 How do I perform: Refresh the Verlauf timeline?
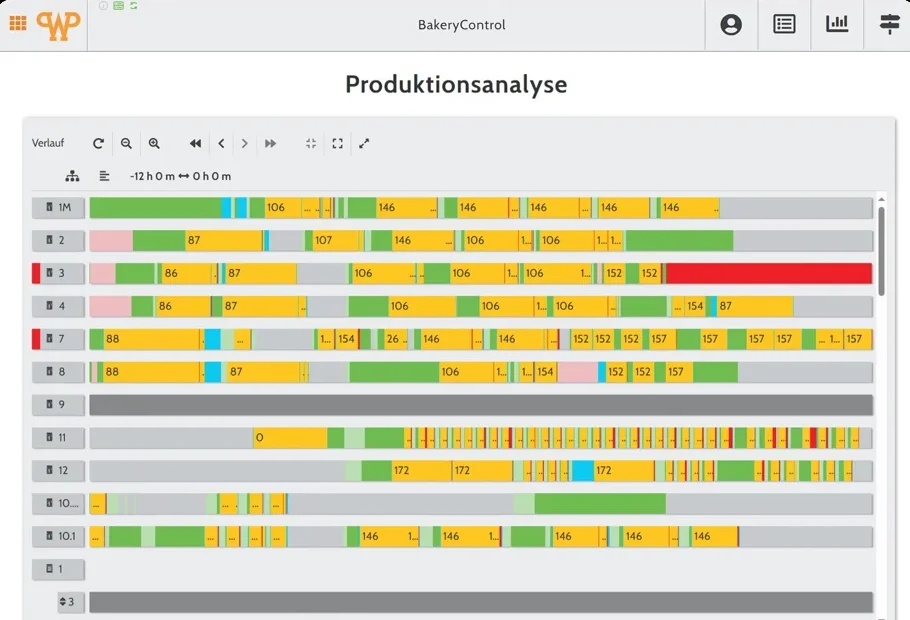(98, 143)
